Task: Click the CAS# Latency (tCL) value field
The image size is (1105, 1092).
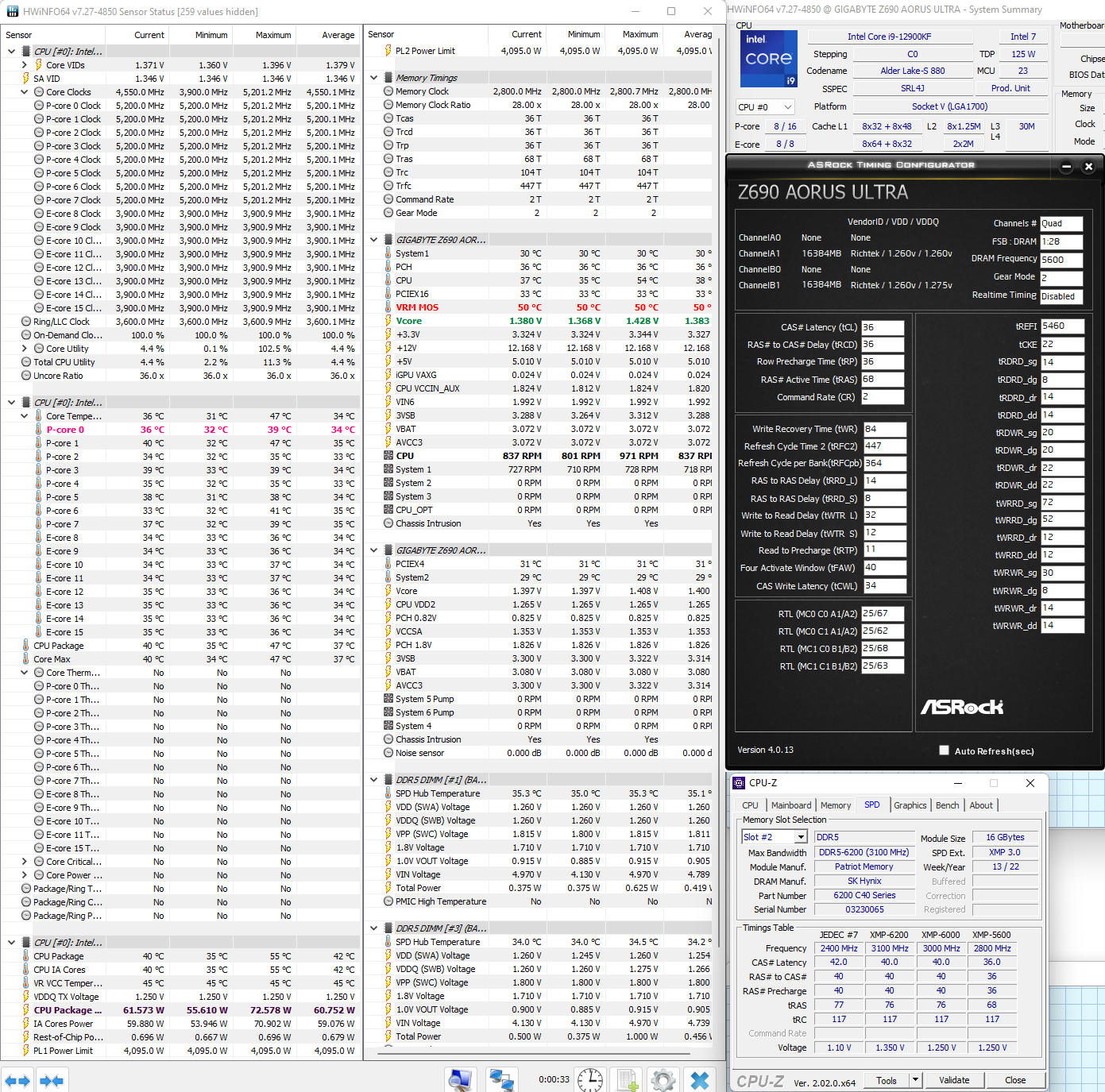Action: [883, 327]
